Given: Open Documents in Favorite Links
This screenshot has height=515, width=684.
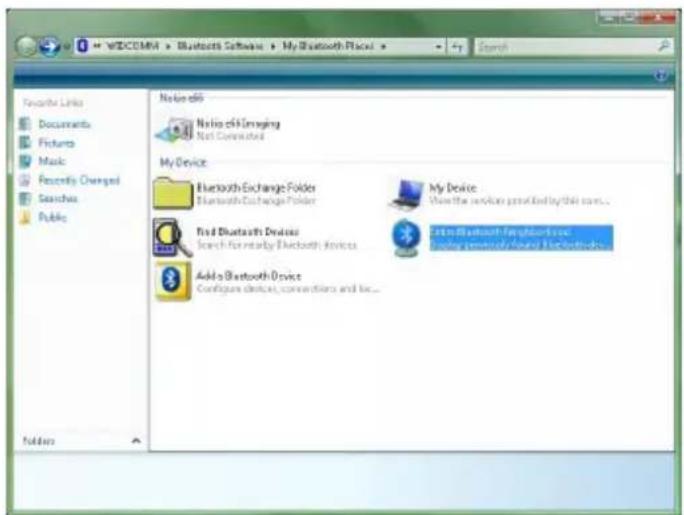Looking at the screenshot, I should coord(65,124).
